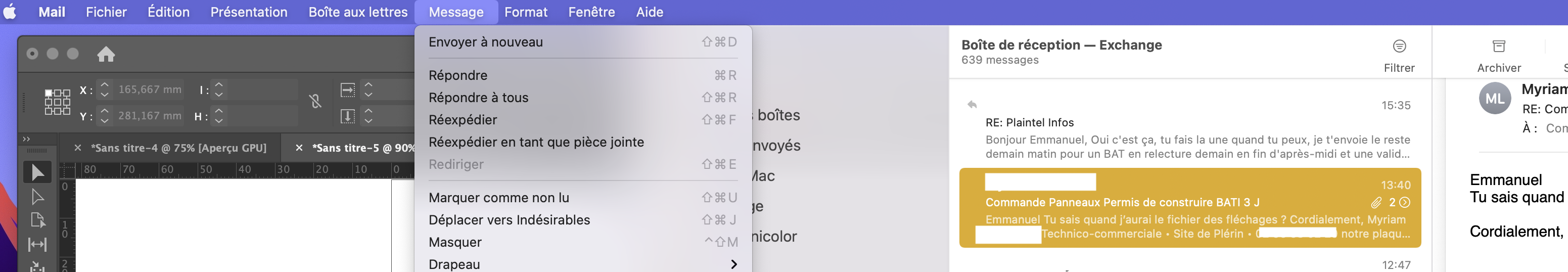Expand the thread count arrow on selected email

[1404, 203]
